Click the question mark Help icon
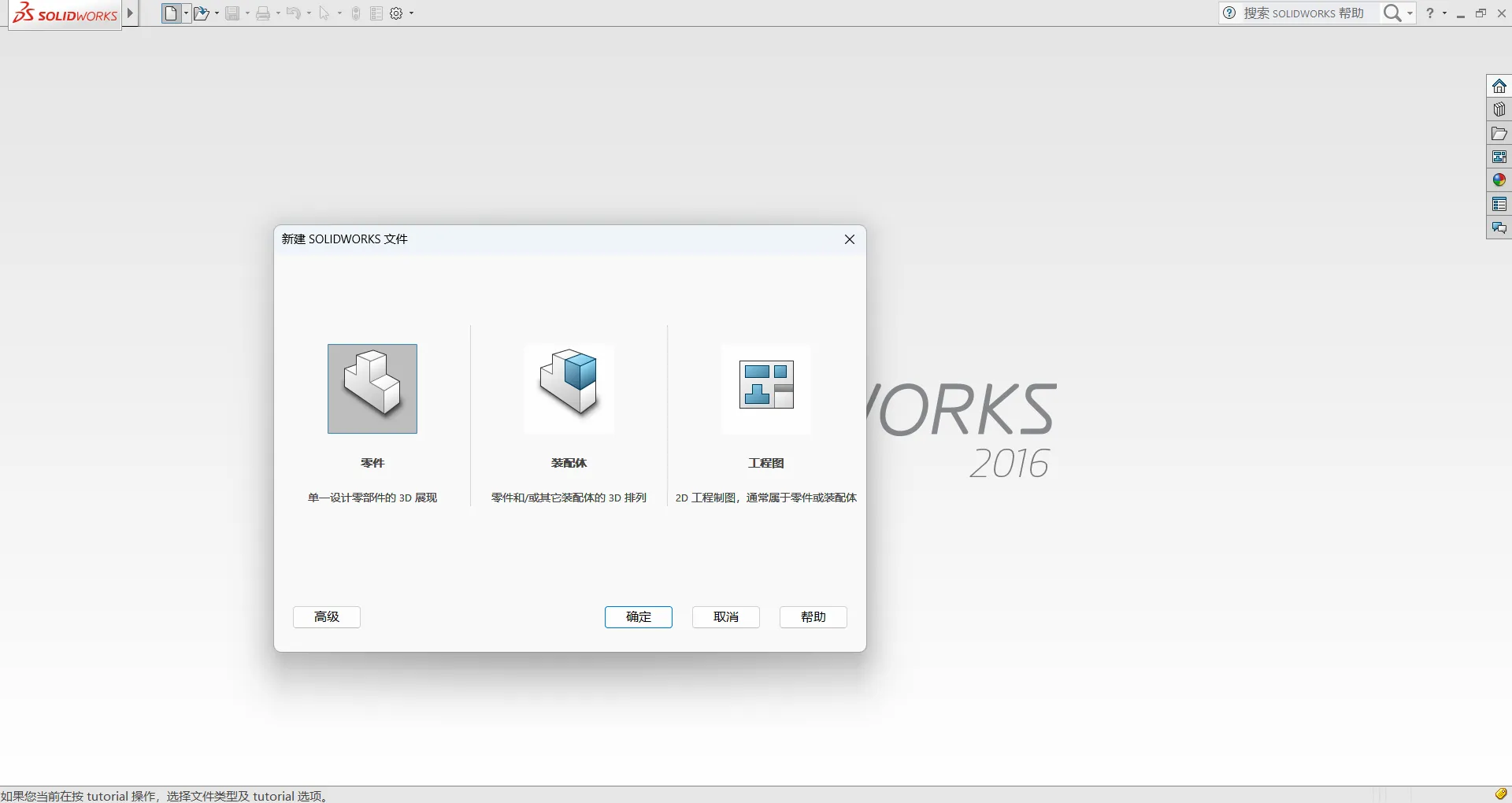1512x803 pixels. pos(1430,13)
